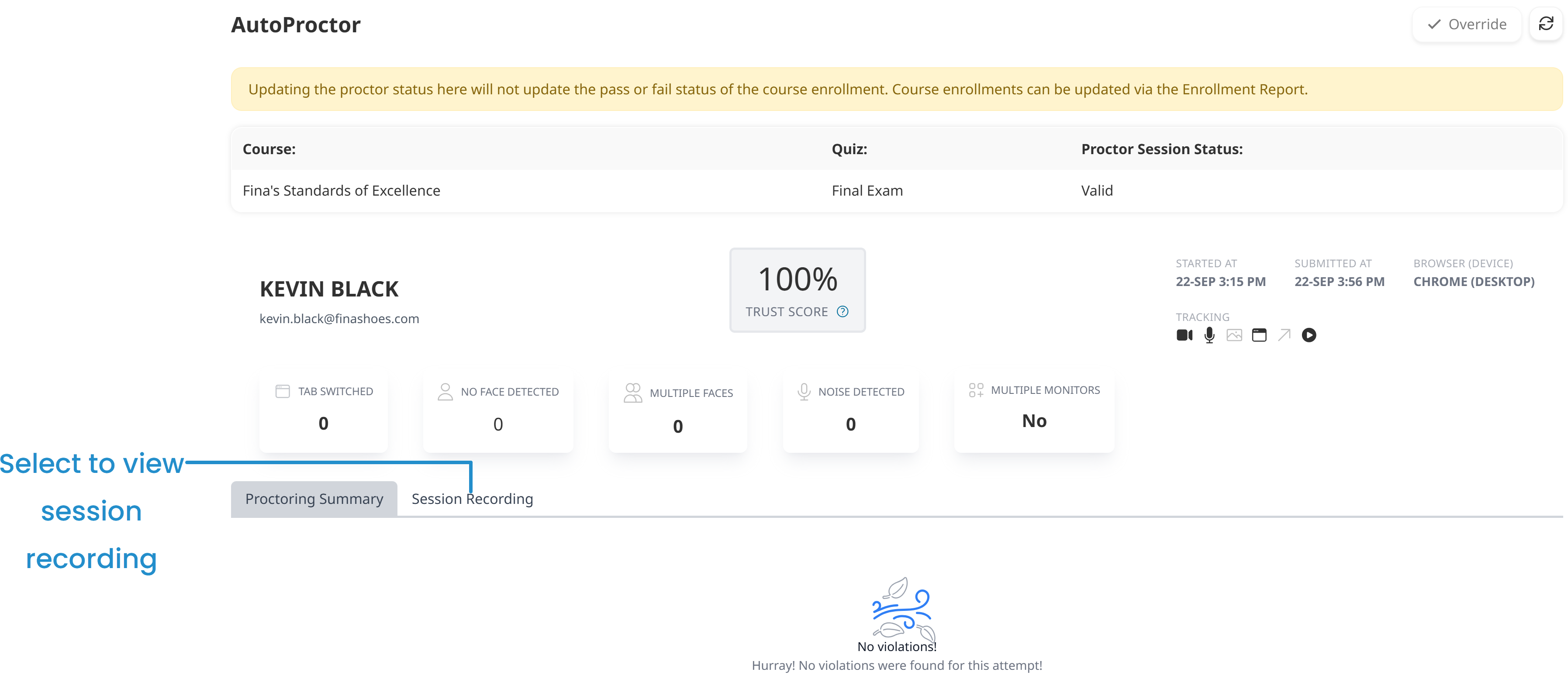
Task: Click the session recording playback icon under Tracking
Action: point(1310,334)
